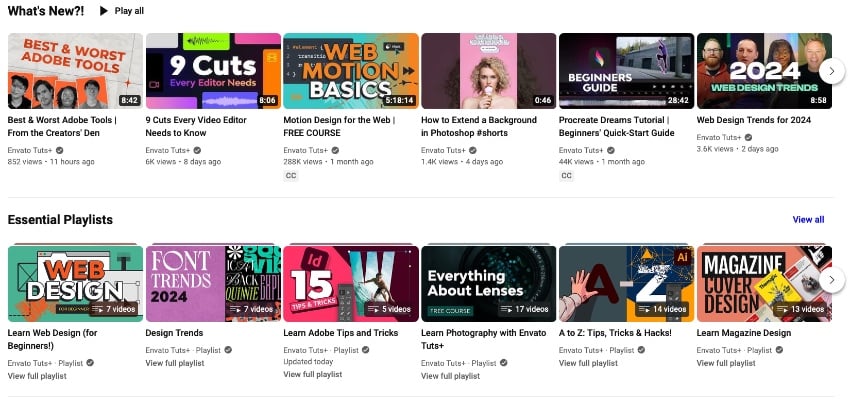This screenshot has height=404, width=850.
Task: Click the 7 videos badge on Web Design thumbnail
Action: coord(113,309)
